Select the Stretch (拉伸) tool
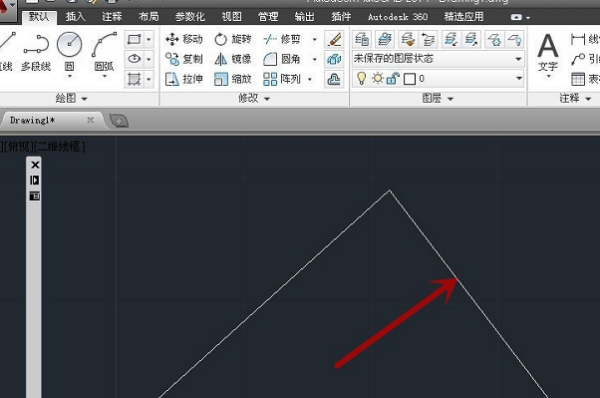Screen dimensions: 600x398 click(184, 79)
